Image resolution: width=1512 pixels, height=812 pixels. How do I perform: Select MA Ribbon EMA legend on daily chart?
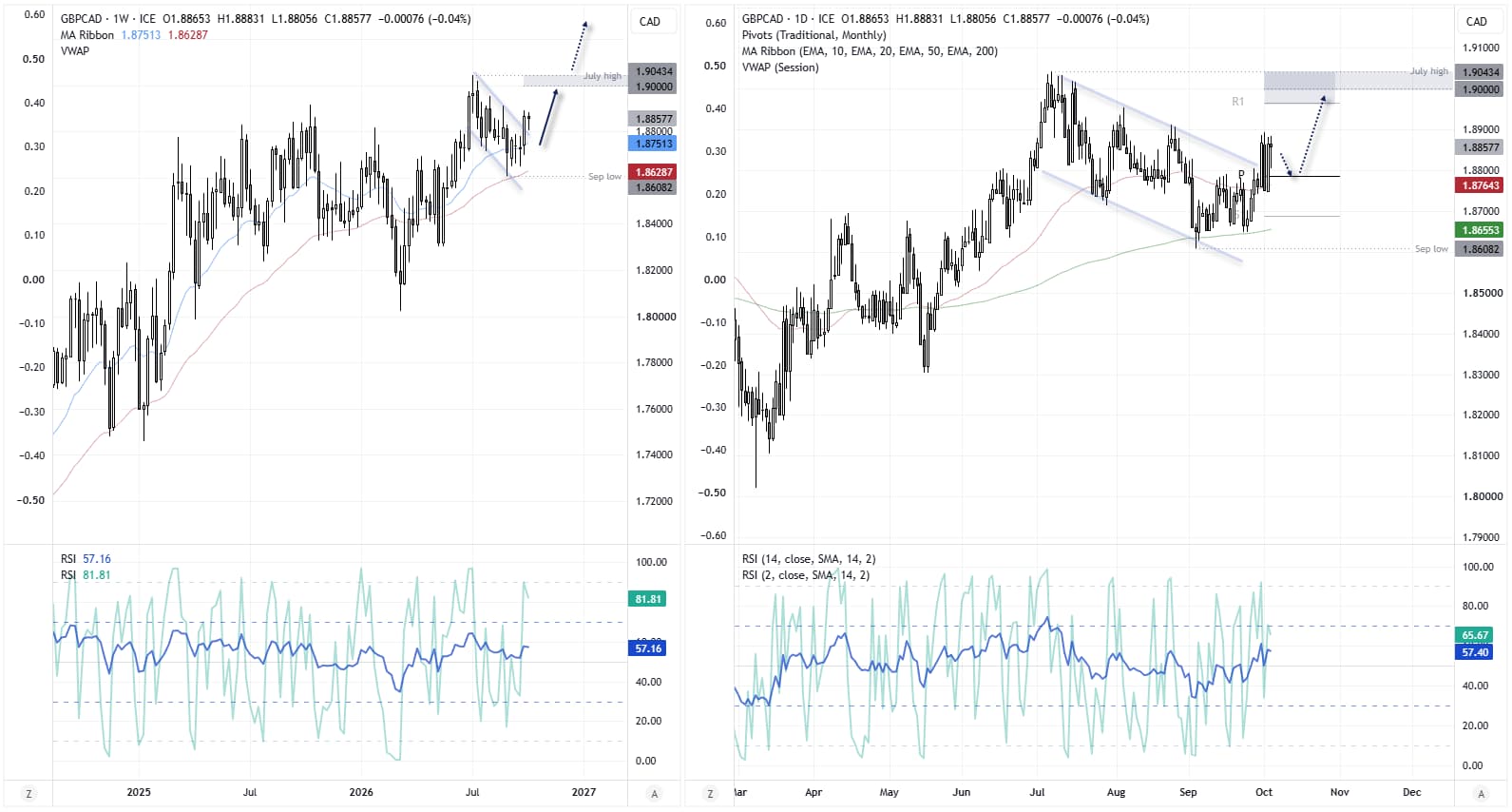[x=870, y=51]
